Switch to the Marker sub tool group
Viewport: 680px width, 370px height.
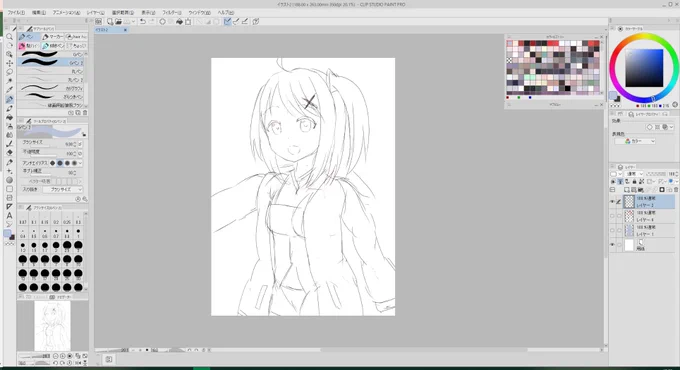pyautogui.click(x=52, y=37)
